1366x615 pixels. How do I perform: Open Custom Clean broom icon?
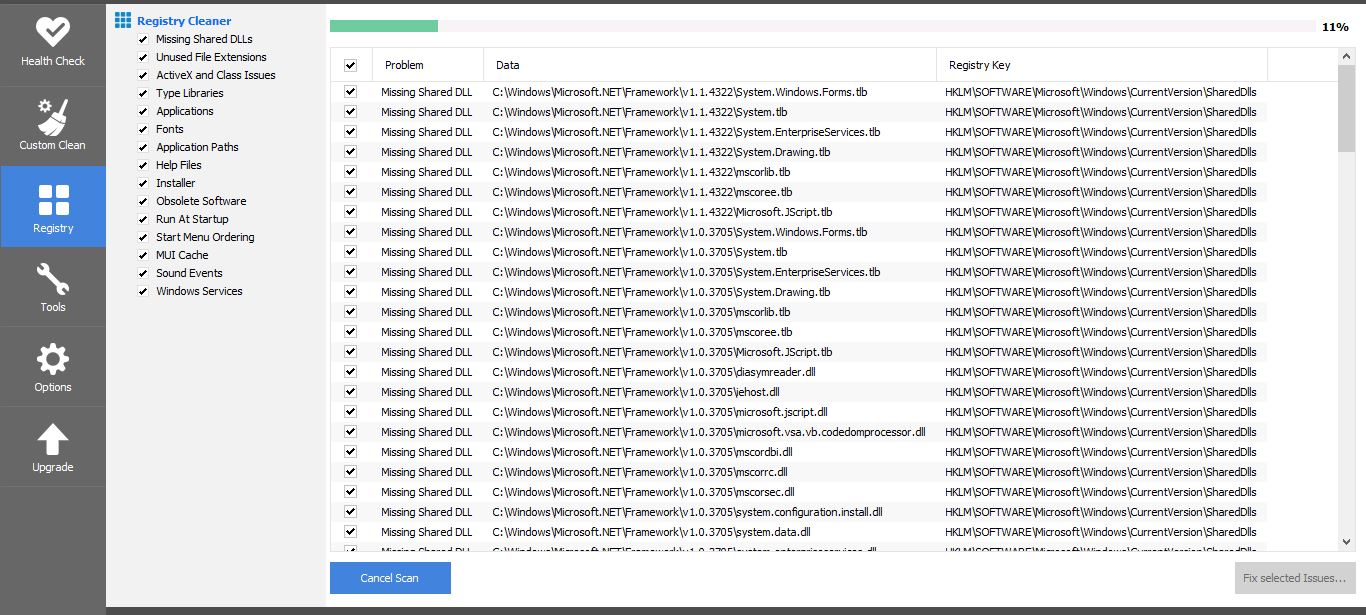[52, 117]
